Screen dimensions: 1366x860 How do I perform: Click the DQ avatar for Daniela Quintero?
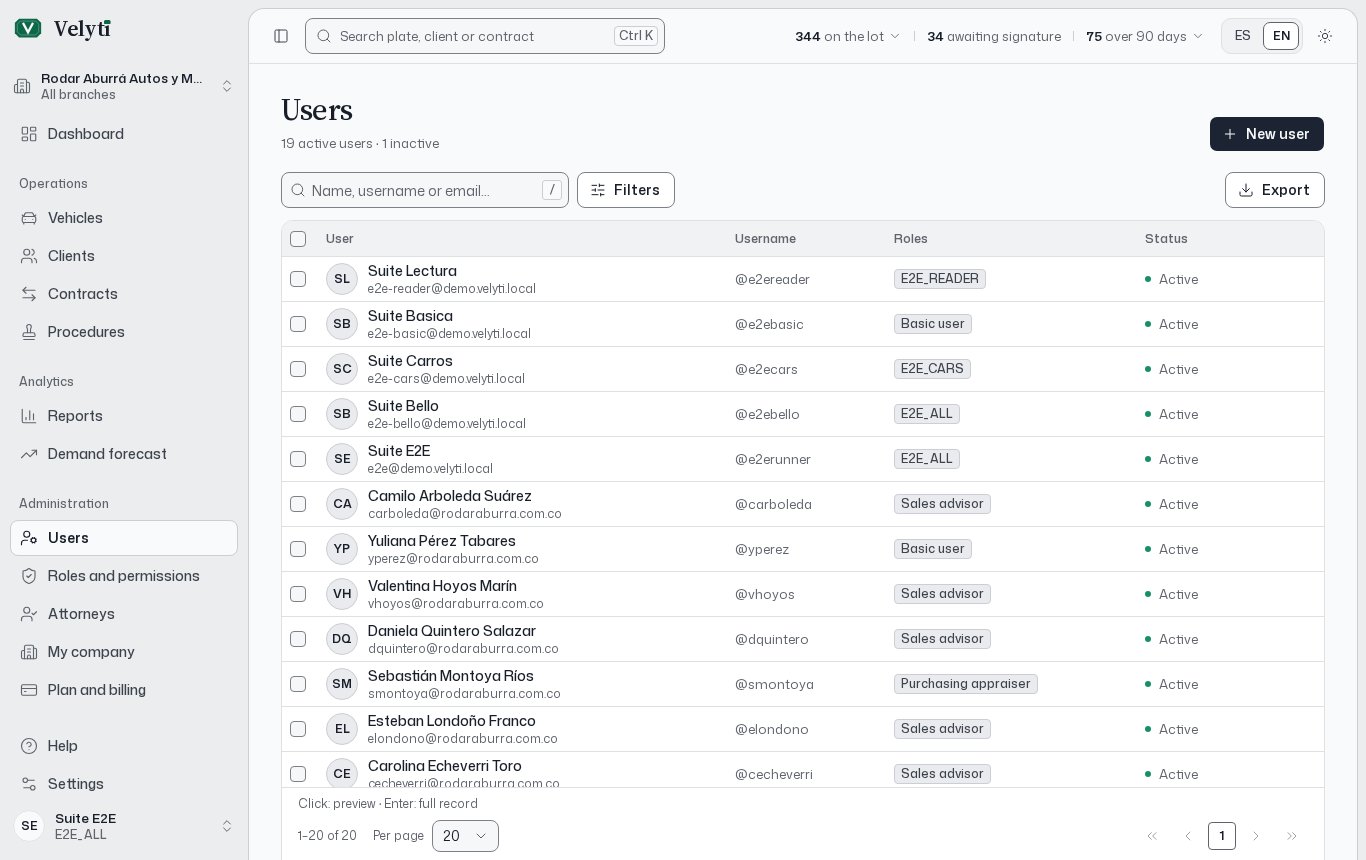[x=342, y=639]
